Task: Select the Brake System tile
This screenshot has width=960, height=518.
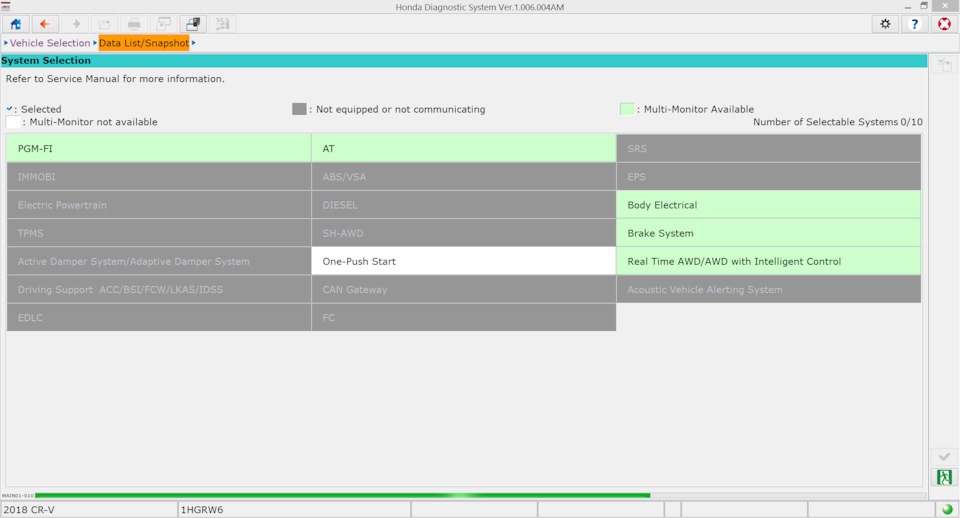Action: [x=768, y=233]
